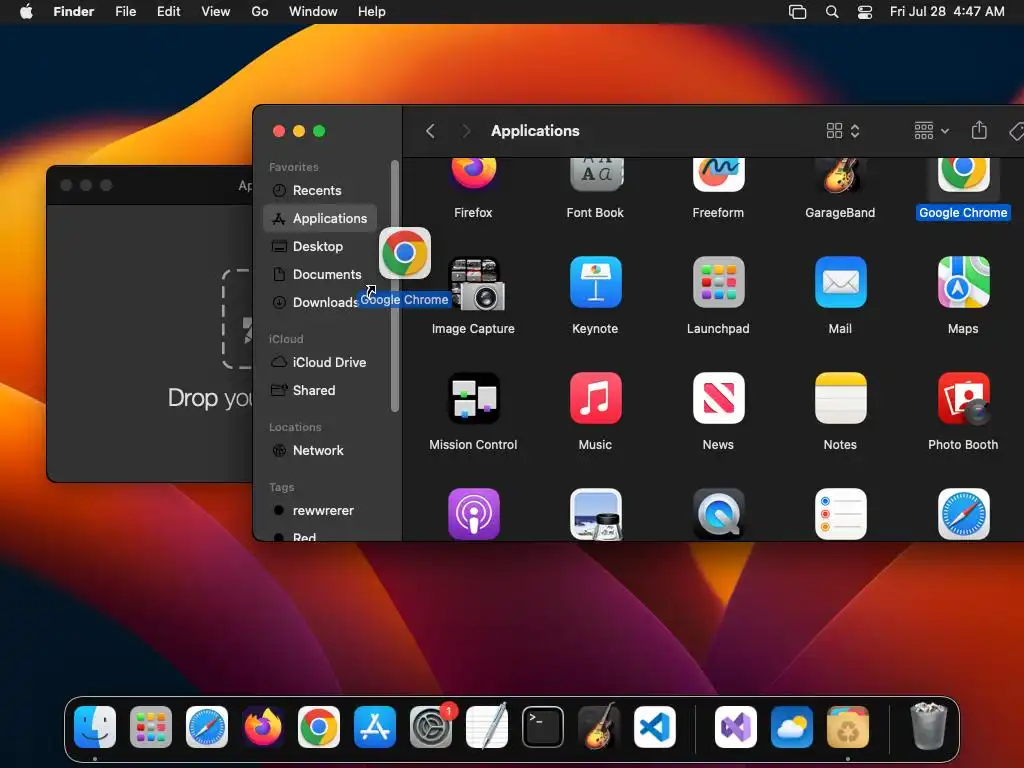Open the Help menu
The width and height of the screenshot is (1024, 768).
pyautogui.click(x=372, y=12)
